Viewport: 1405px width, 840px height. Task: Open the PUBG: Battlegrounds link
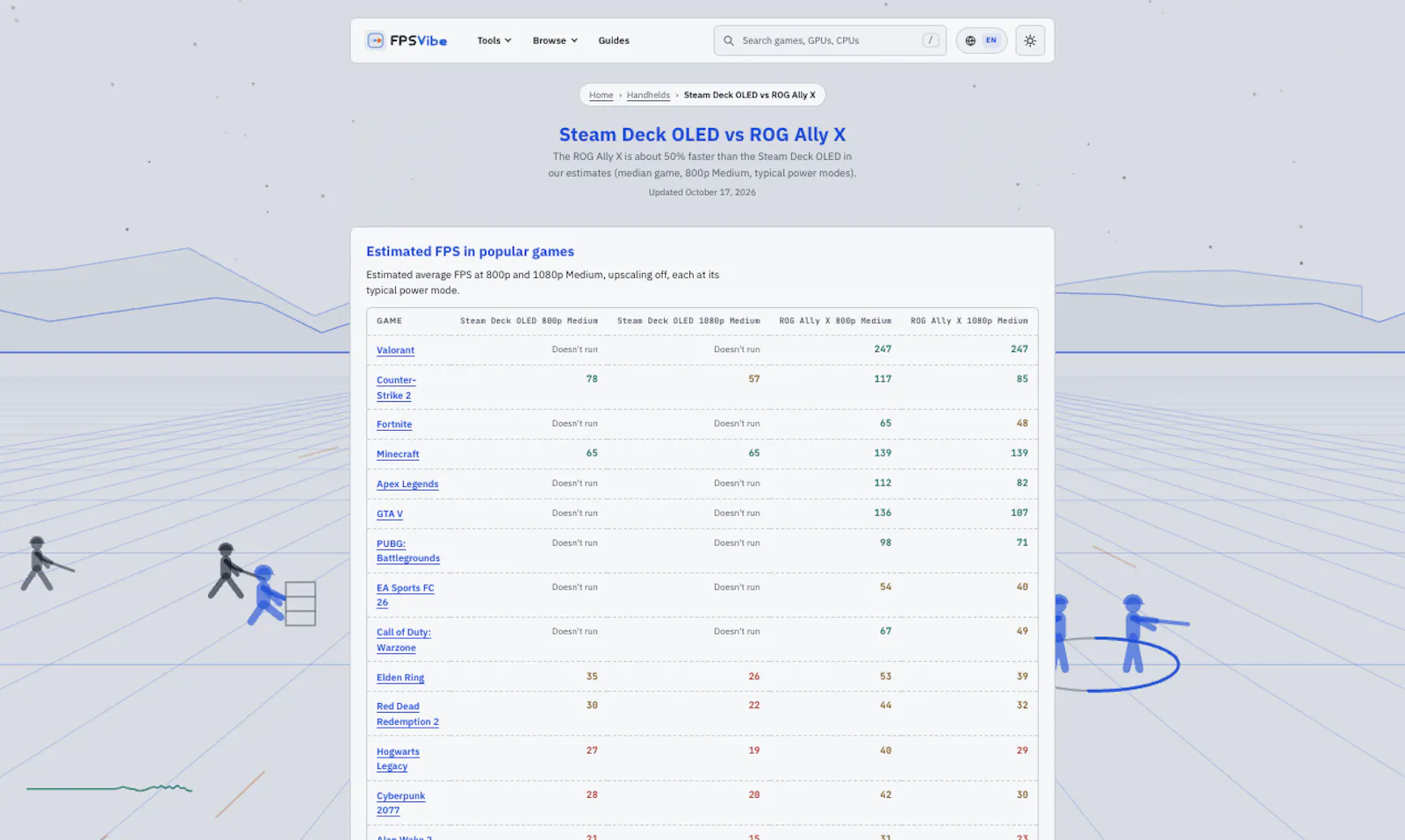(408, 550)
